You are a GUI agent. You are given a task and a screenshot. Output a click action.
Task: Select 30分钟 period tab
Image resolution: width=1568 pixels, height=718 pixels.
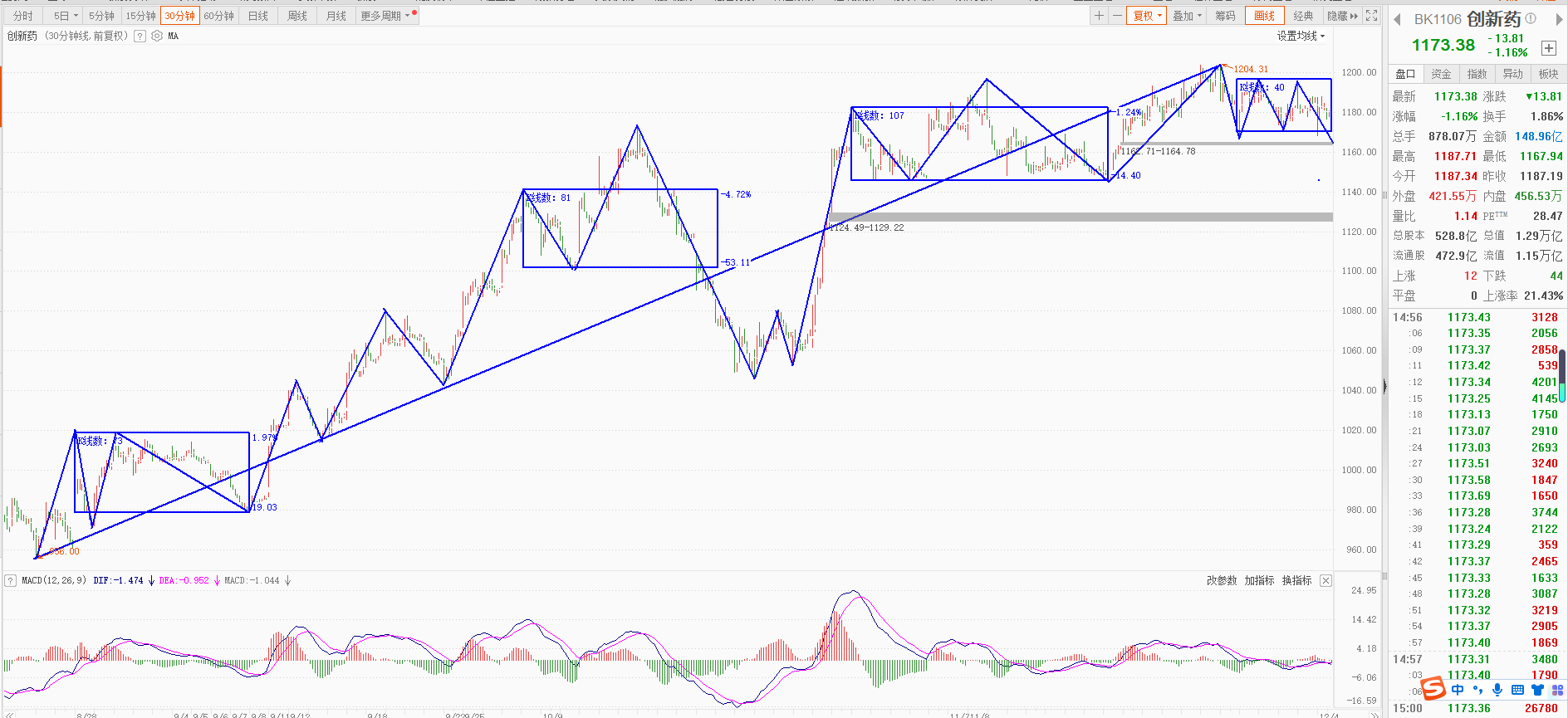[180, 16]
